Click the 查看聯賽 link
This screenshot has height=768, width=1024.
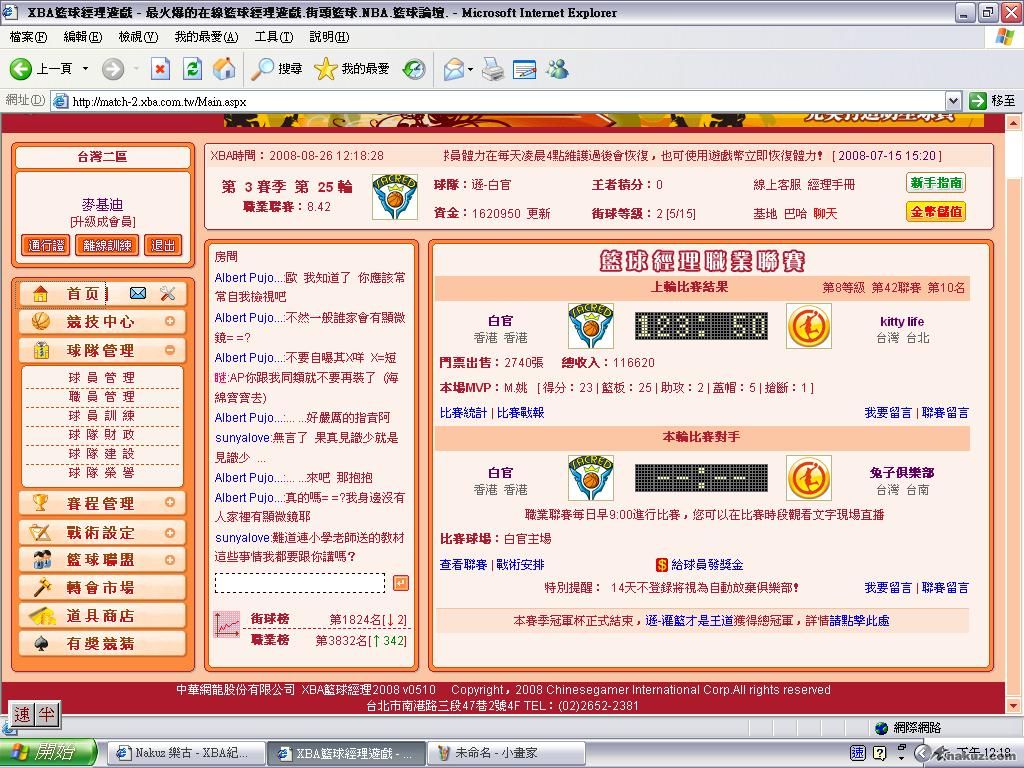click(463, 565)
